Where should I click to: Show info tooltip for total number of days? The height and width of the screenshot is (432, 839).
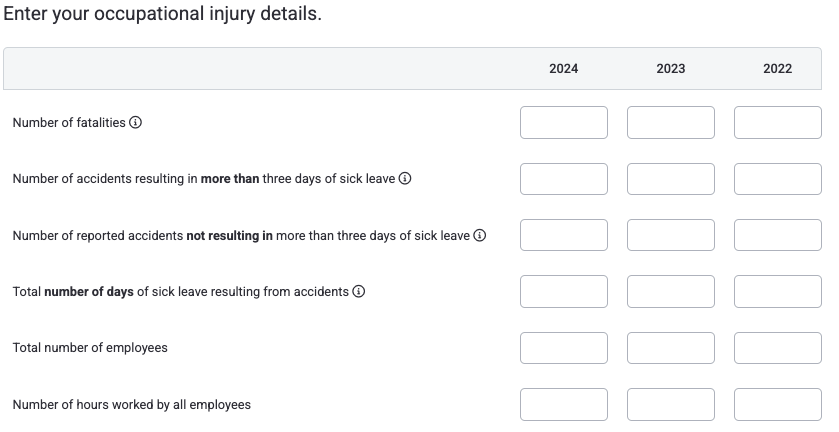click(359, 292)
